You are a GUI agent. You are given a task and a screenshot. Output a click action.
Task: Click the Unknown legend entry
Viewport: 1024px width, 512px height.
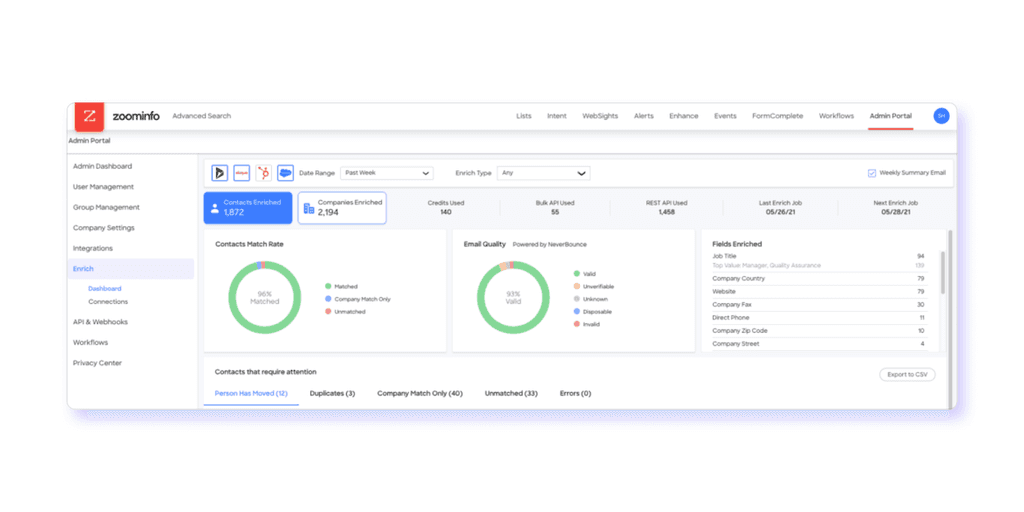(x=590, y=299)
